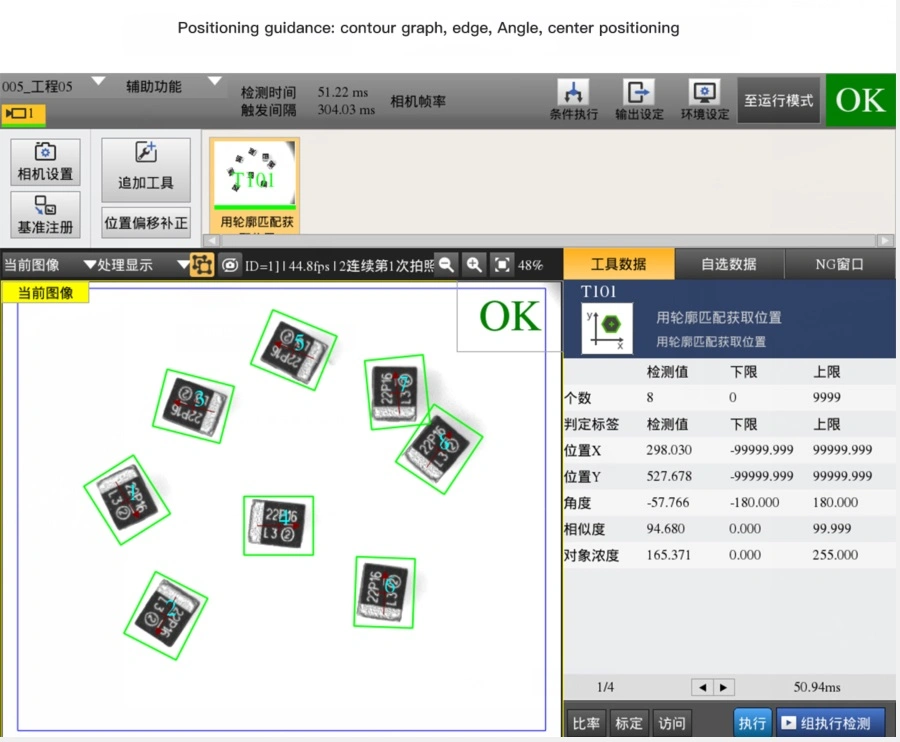Click the 至运行模式 run mode button
The image size is (900, 742).
click(778, 100)
